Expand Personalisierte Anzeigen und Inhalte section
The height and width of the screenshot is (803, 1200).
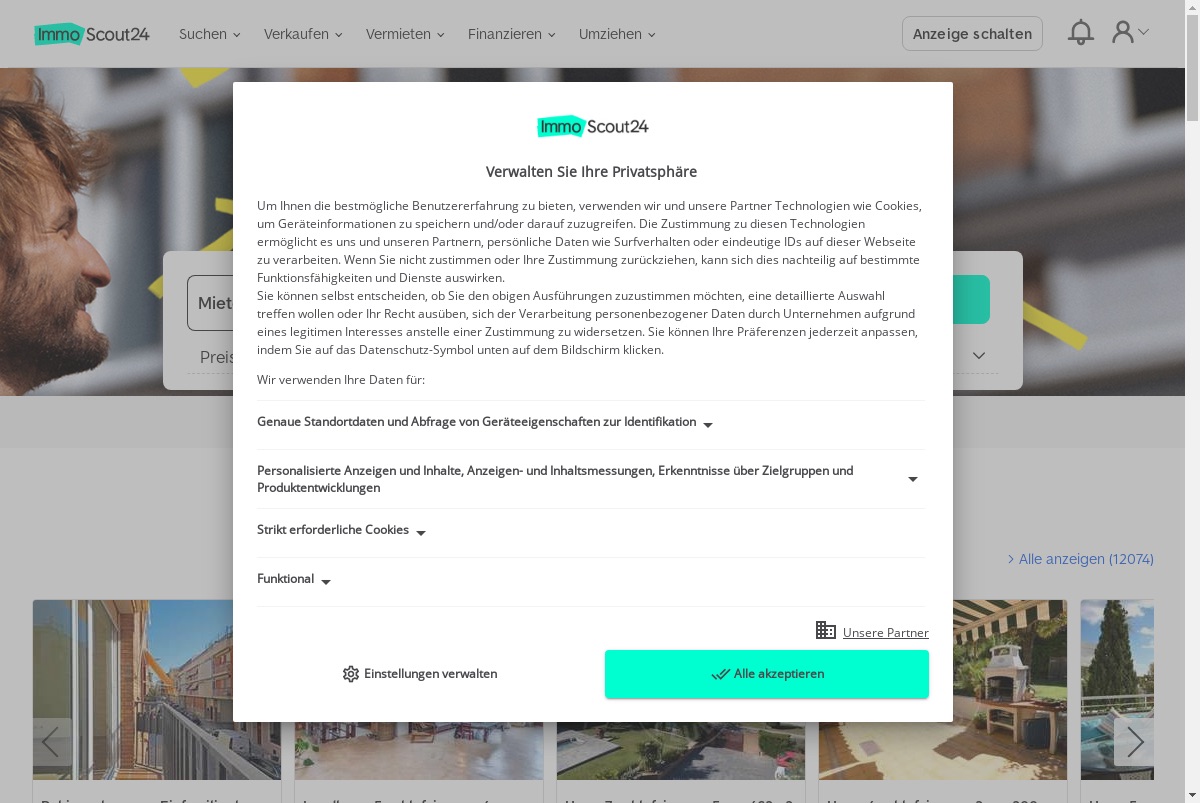591,479
